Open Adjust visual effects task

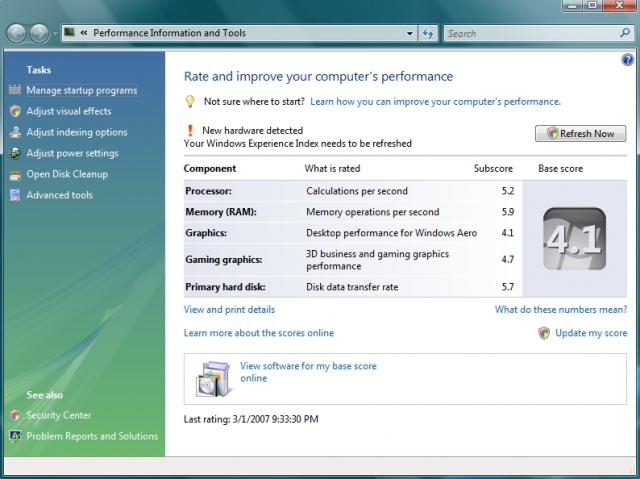tap(69, 111)
